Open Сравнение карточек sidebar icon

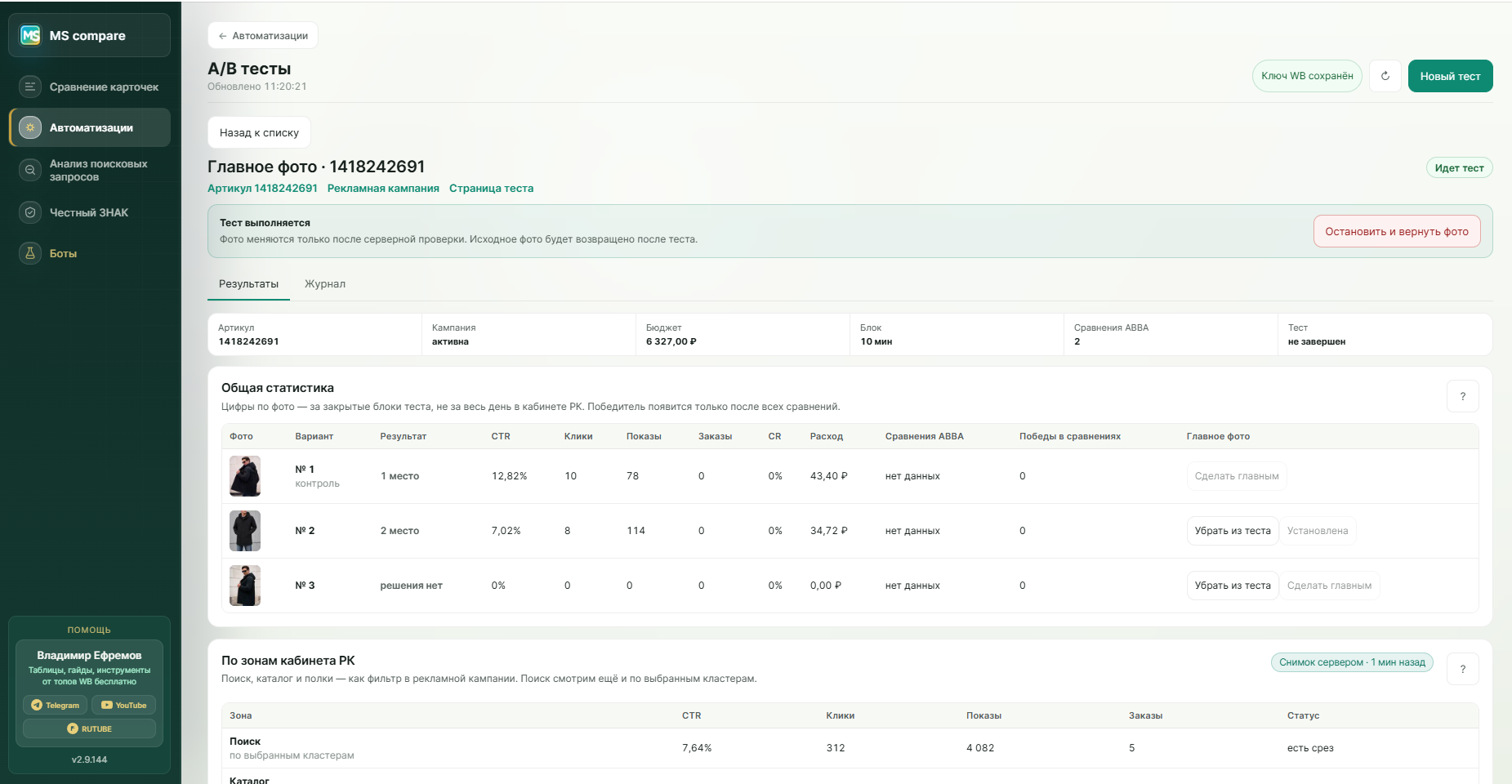[30, 87]
